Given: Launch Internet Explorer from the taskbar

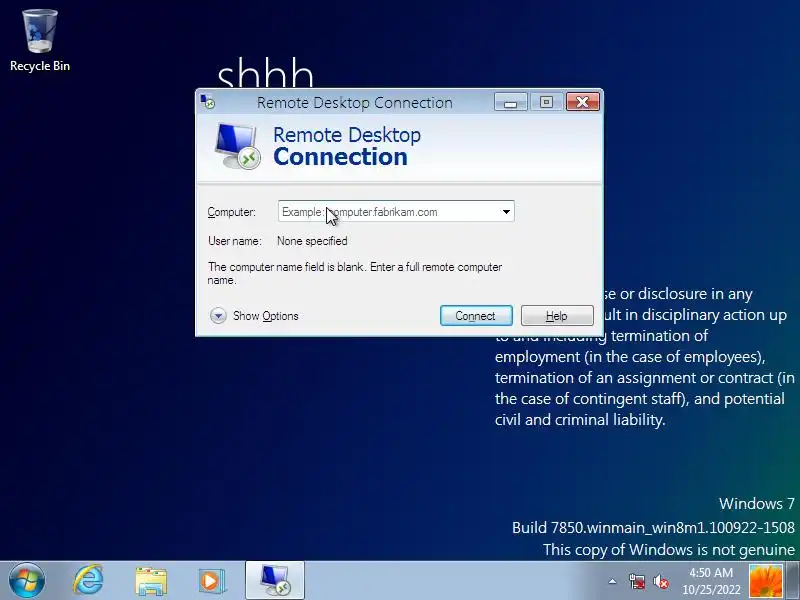Looking at the screenshot, I should click(x=88, y=581).
